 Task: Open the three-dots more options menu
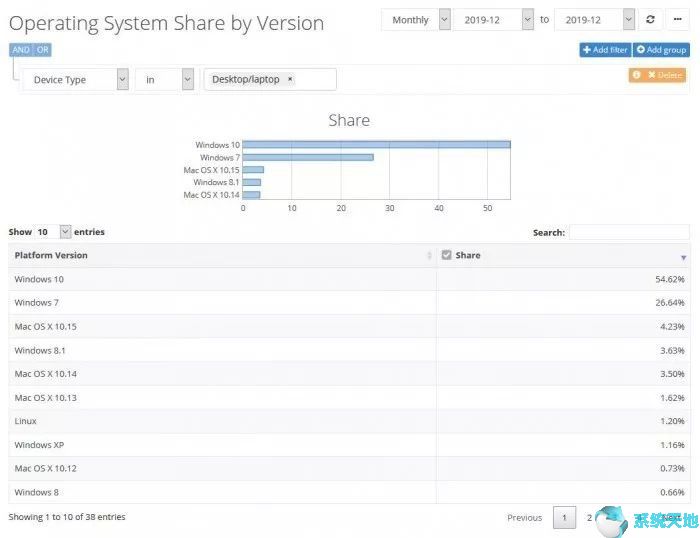(677, 20)
